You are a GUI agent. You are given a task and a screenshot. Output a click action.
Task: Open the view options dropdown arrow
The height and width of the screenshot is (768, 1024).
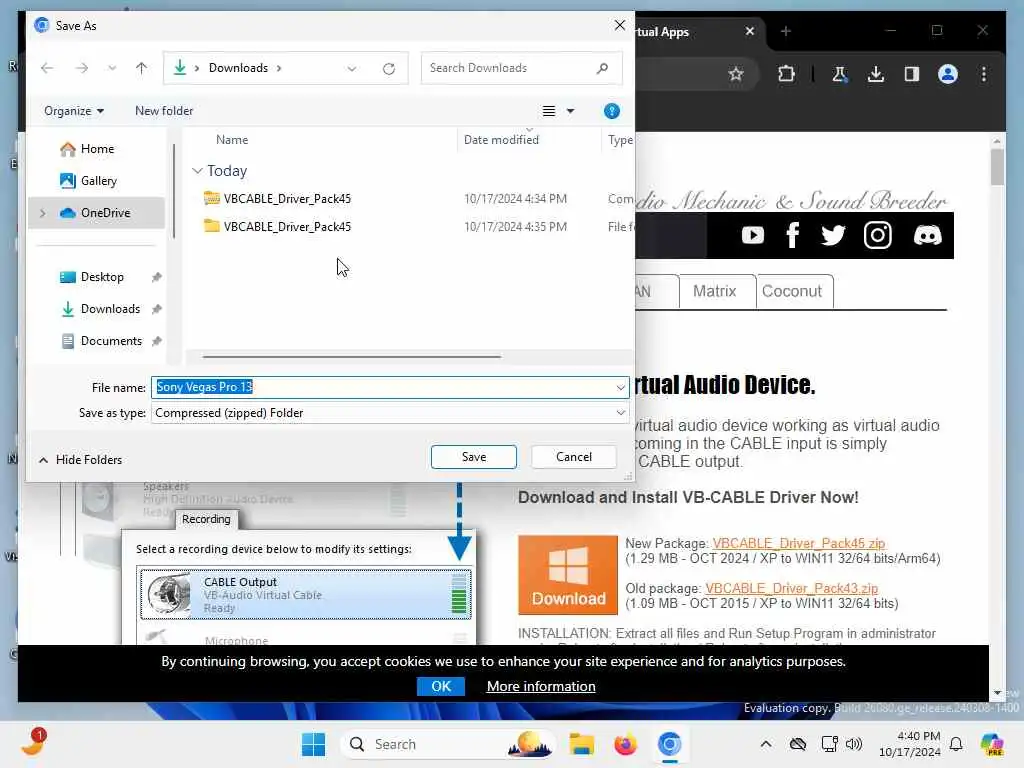tap(571, 111)
